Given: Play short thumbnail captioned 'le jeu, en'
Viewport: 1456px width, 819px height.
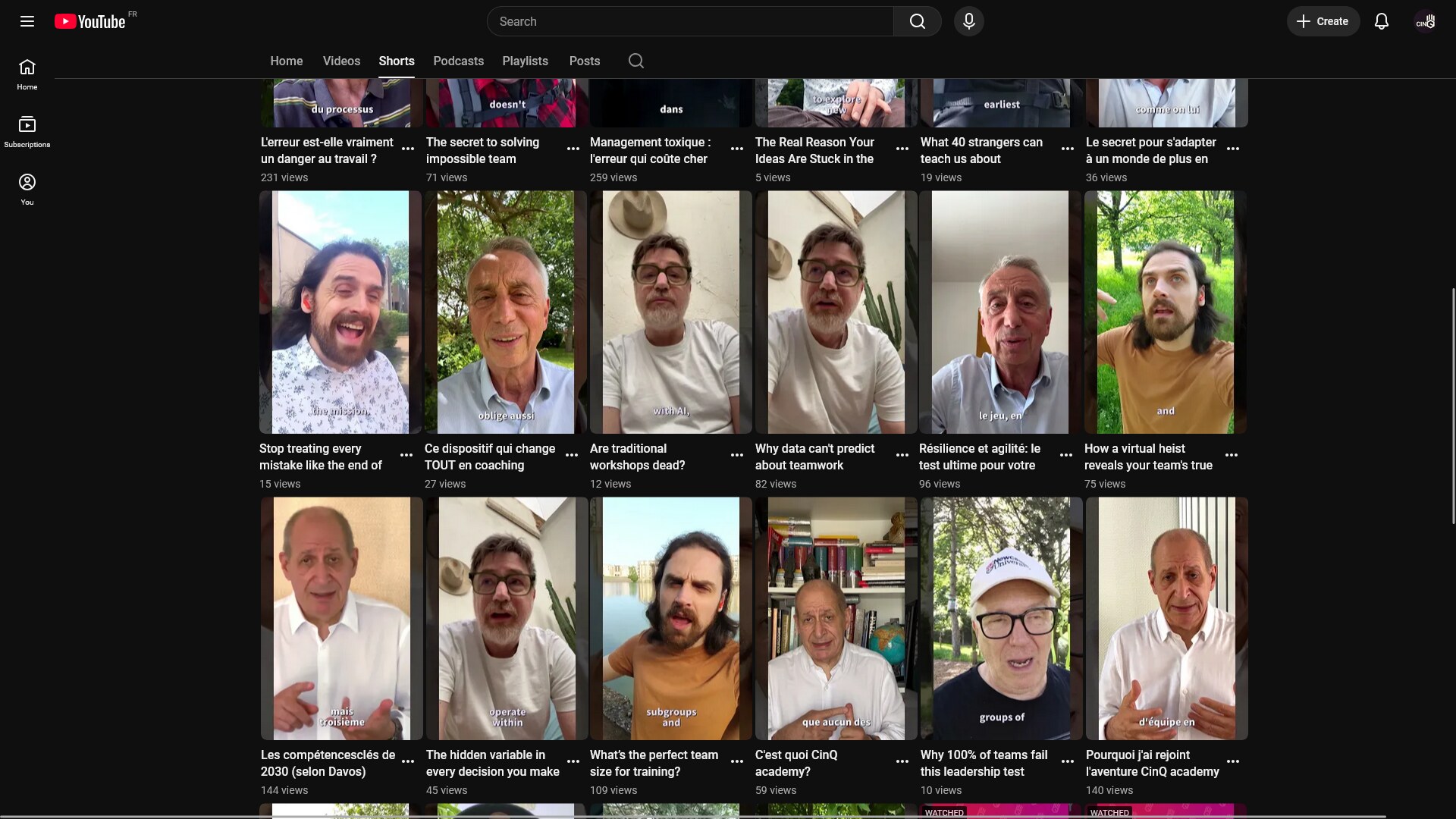Looking at the screenshot, I should coord(1000,312).
